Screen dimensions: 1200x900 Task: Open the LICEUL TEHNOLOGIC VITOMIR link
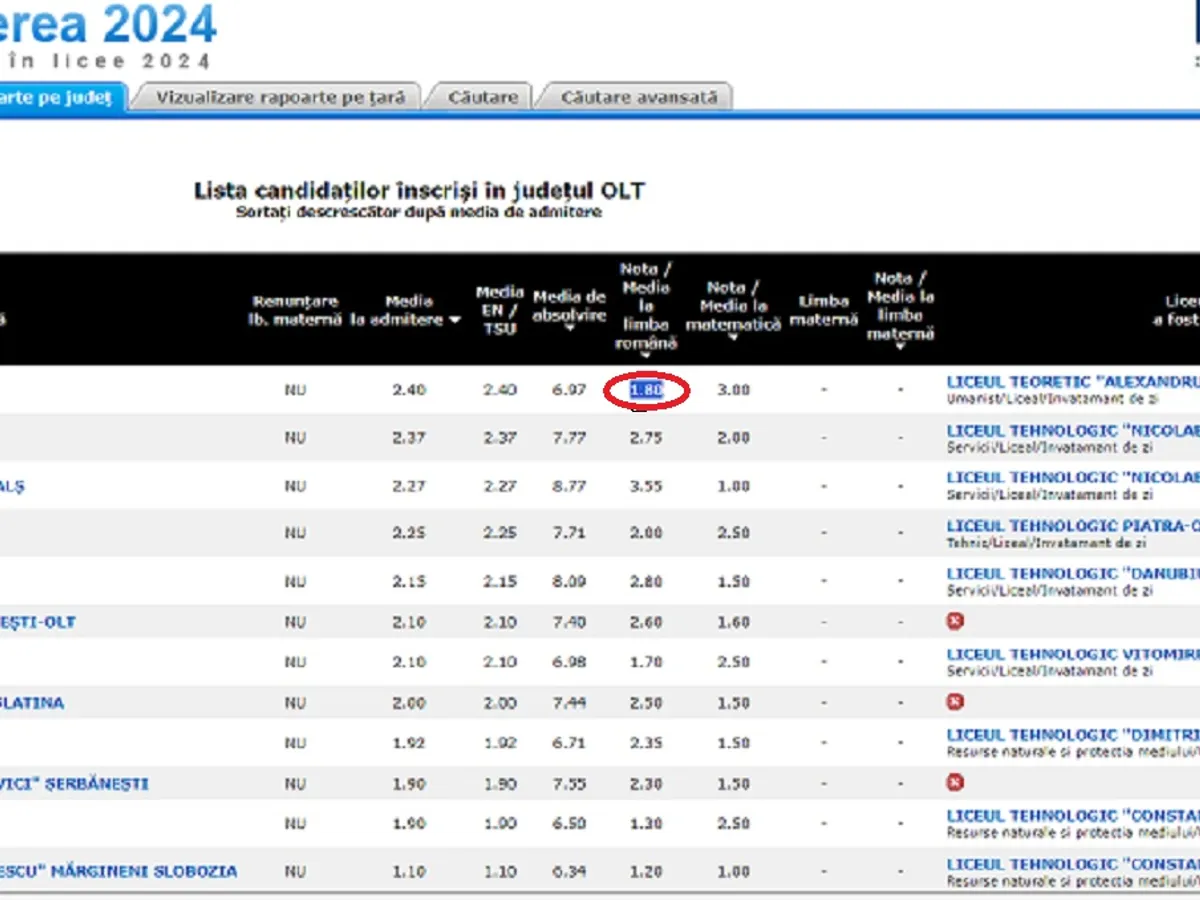[x=1072, y=654]
